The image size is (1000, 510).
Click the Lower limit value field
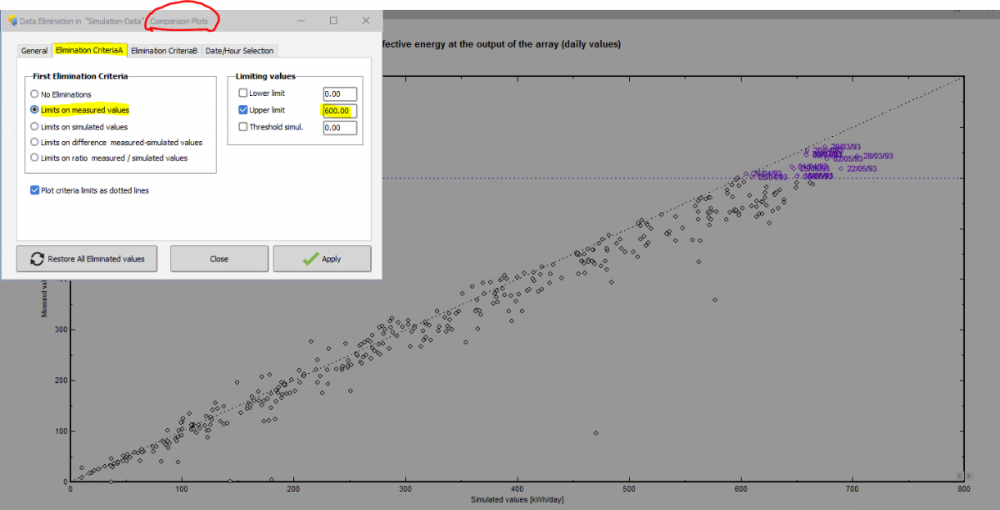click(339, 93)
